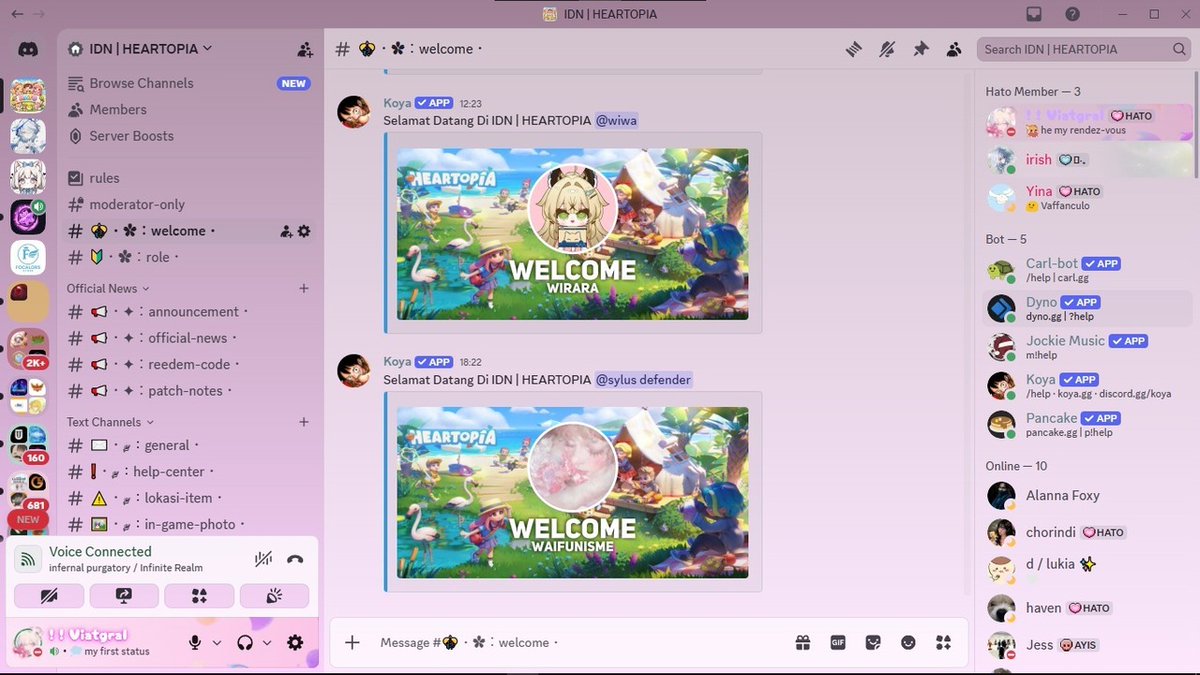This screenshot has width=1200, height=675.
Task: Open Carl-bot in member list
Action: point(1088,270)
